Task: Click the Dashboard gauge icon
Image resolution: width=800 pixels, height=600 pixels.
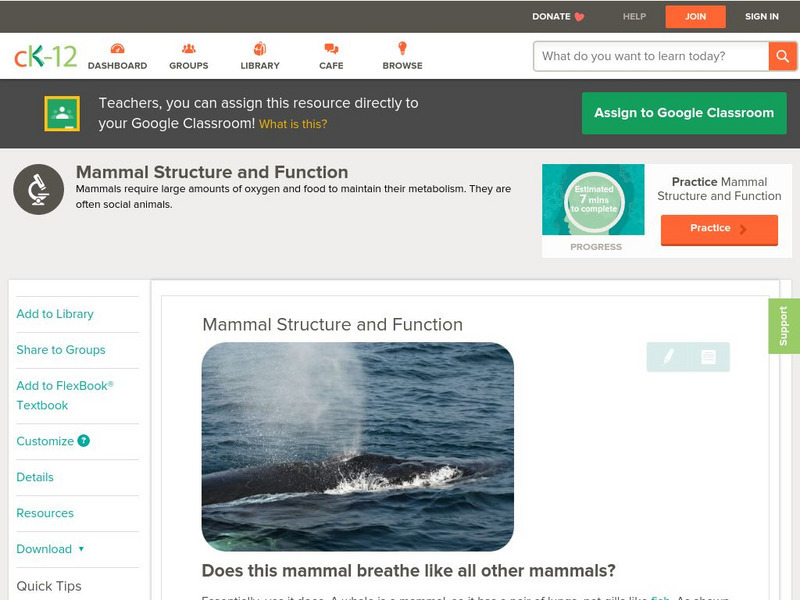Action: click(x=117, y=48)
